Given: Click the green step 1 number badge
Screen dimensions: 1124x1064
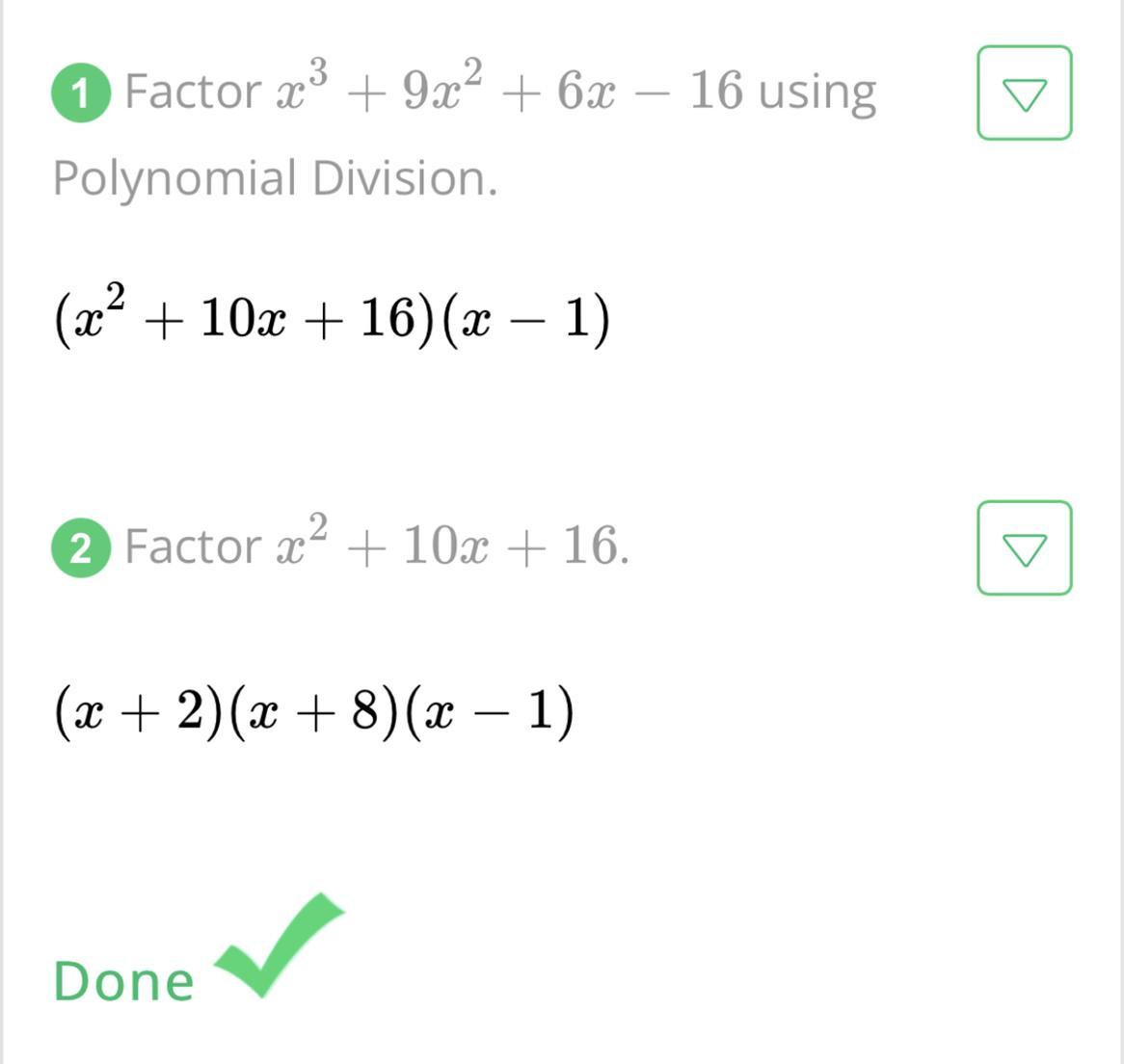Looking at the screenshot, I should 80,93.
